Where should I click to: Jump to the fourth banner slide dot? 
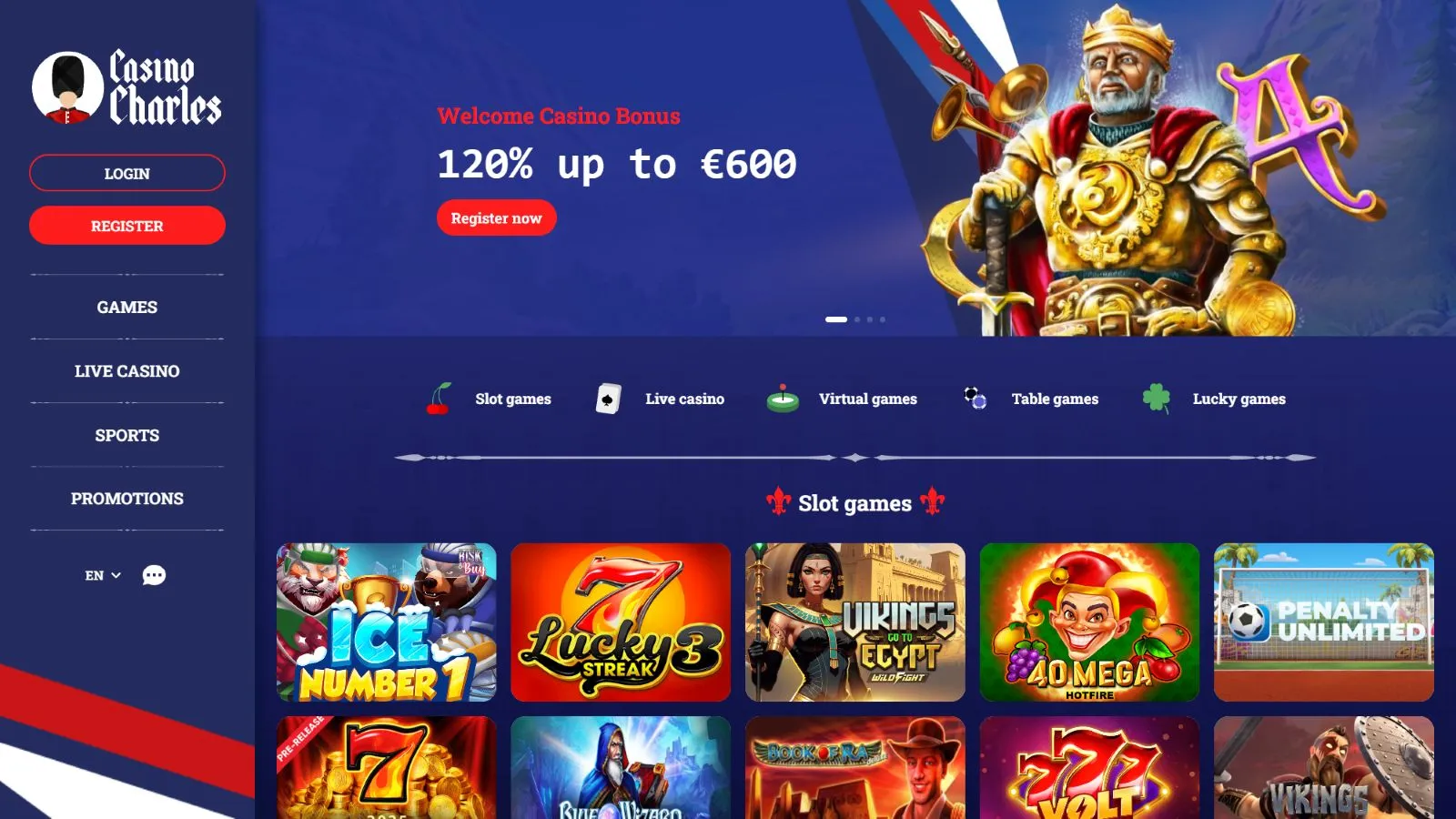[x=882, y=319]
